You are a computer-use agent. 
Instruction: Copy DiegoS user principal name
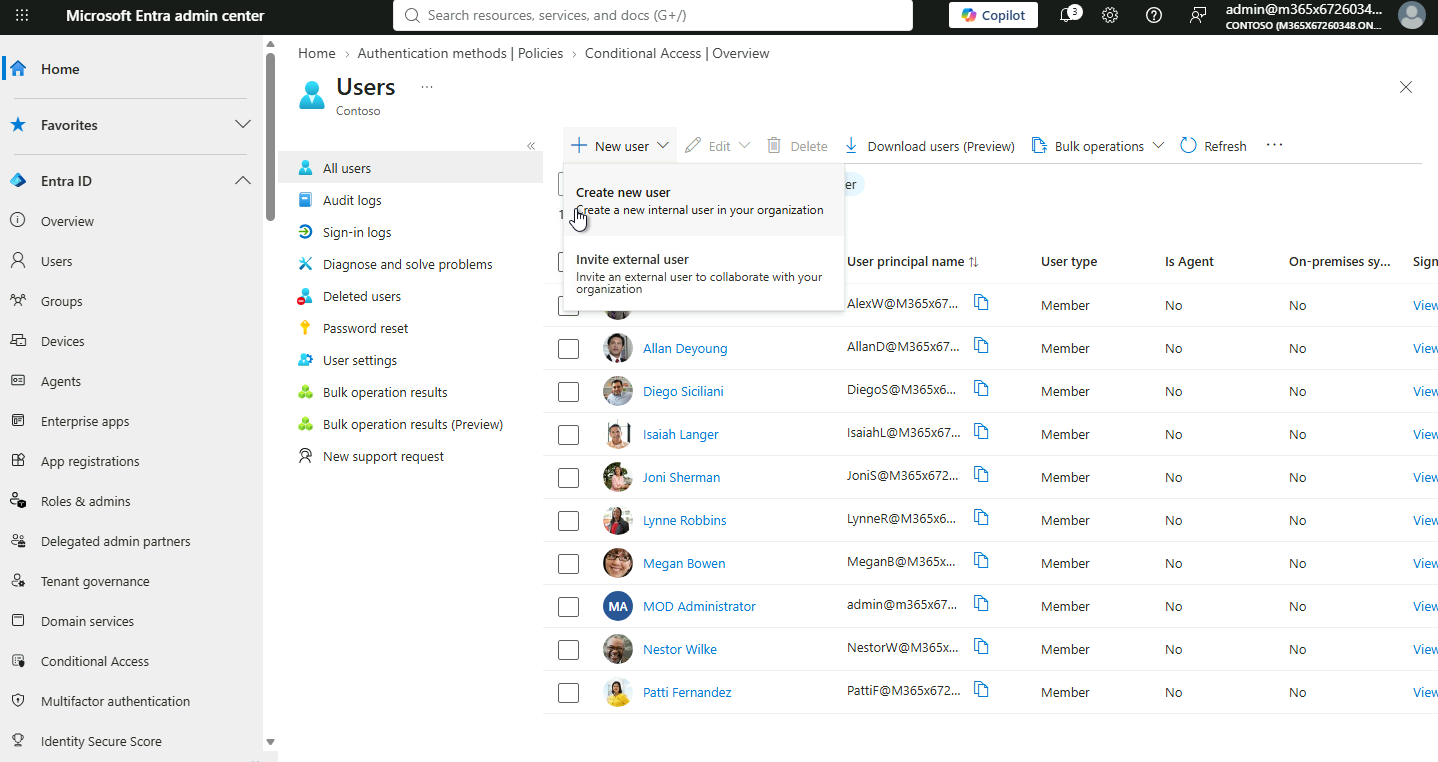(981, 389)
